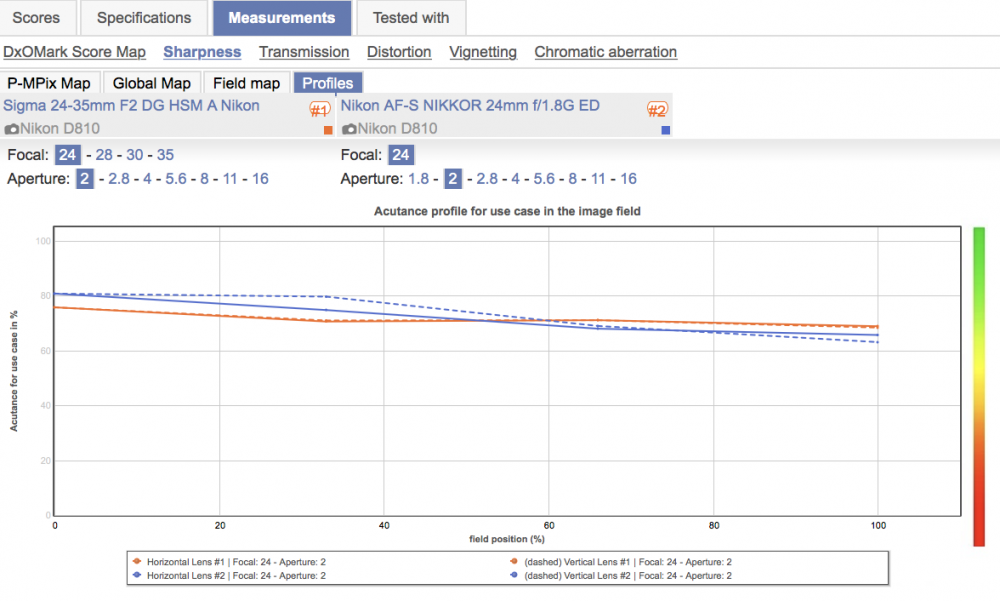
Task: Select aperture 1.8 for the Nikkor lens
Action: coord(418,179)
